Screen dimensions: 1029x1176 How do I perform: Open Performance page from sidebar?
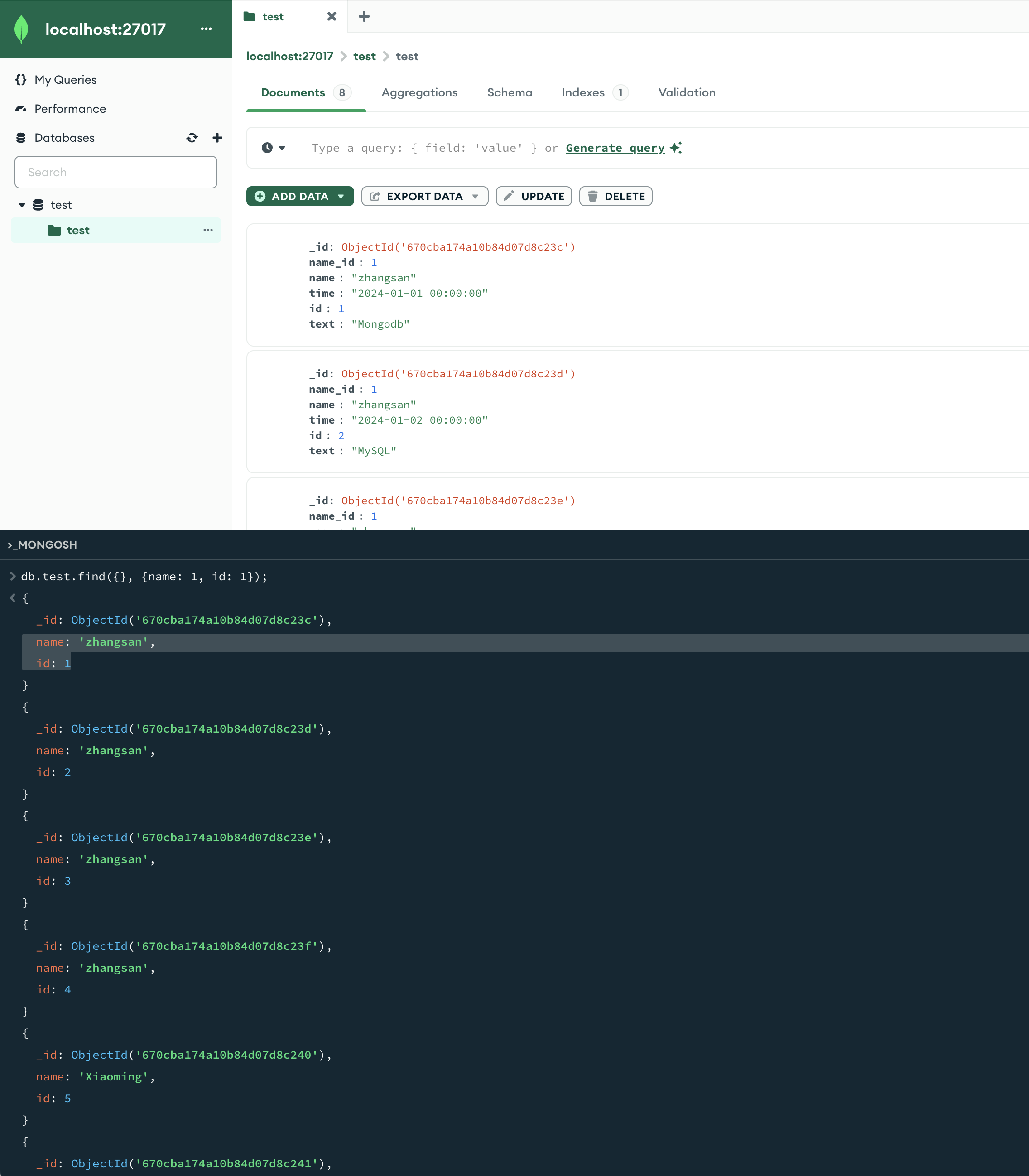coord(69,109)
